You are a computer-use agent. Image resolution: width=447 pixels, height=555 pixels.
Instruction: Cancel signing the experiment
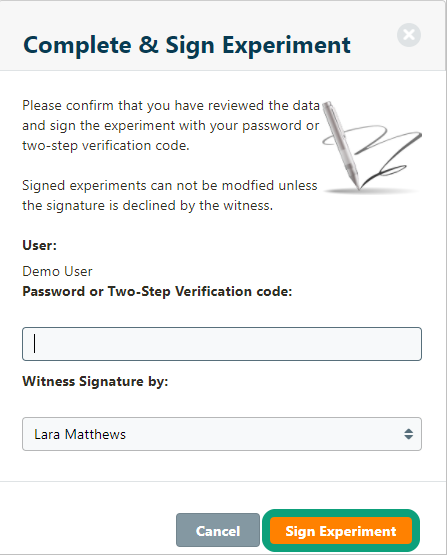[218, 530]
